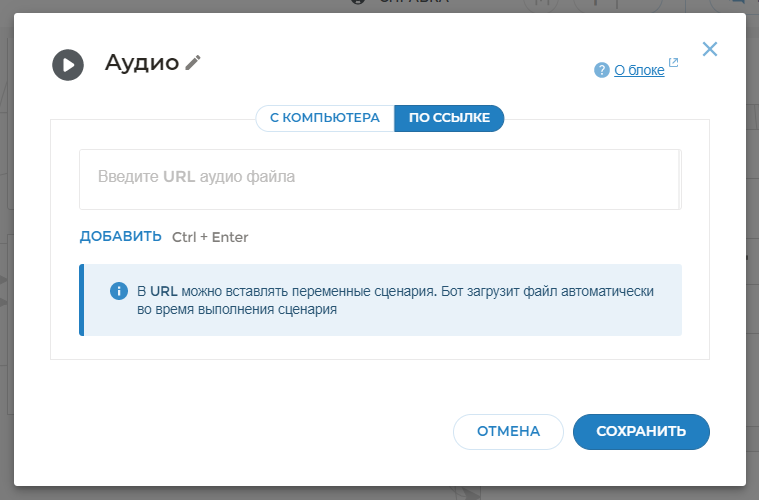Click the narrow right edge strip of the URL field
This screenshot has width=759, height=500.
(680, 179)
